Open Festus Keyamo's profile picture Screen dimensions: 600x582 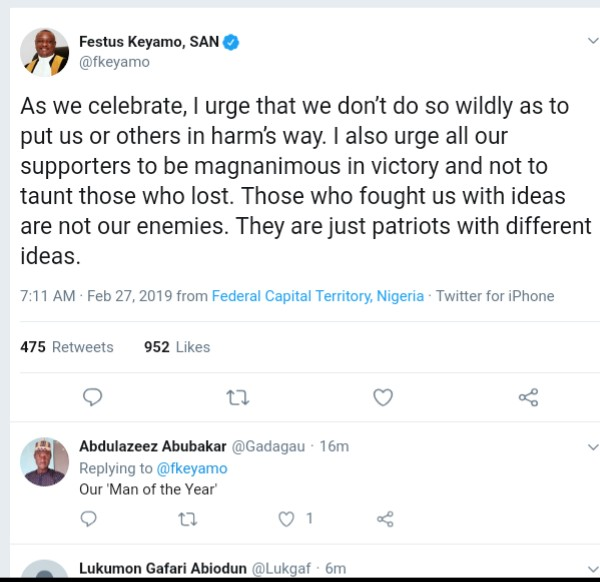tap(45, 51)
